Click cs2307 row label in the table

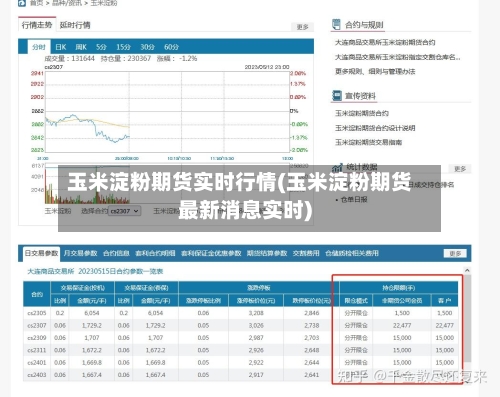point(37,325)
